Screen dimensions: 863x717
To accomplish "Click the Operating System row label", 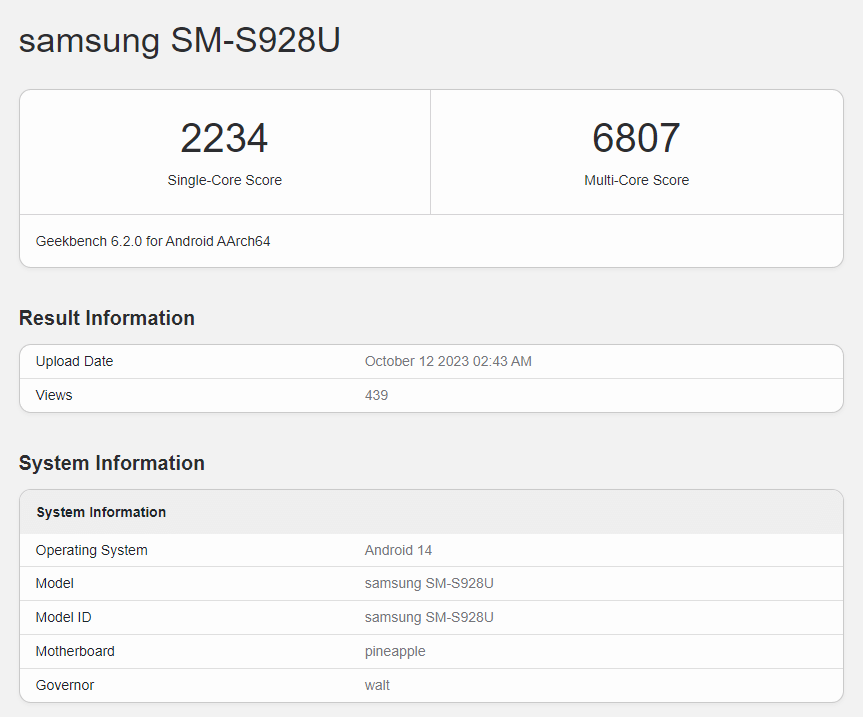I will (x=91, y=550).
